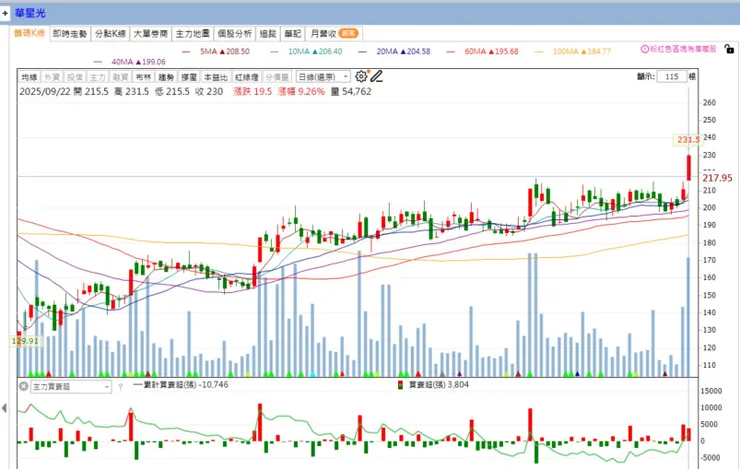
Task: Open chart settings gear icon
Action: 361,76
